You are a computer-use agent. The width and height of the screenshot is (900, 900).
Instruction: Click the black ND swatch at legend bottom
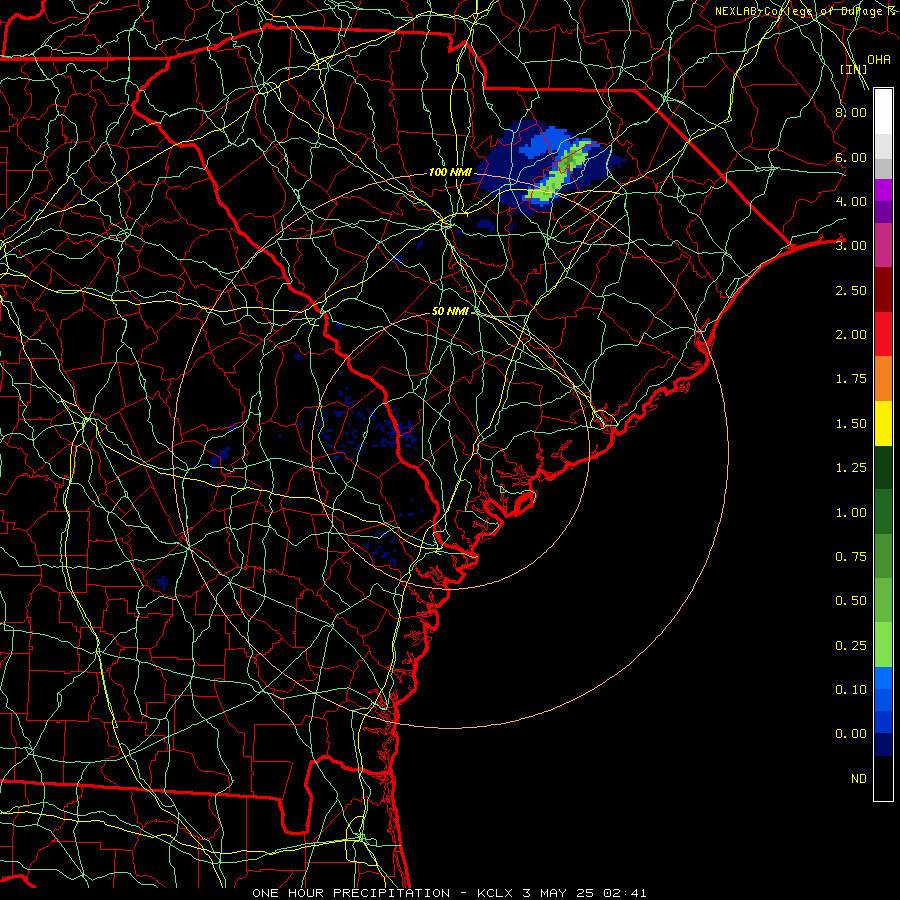pos(883,778)
